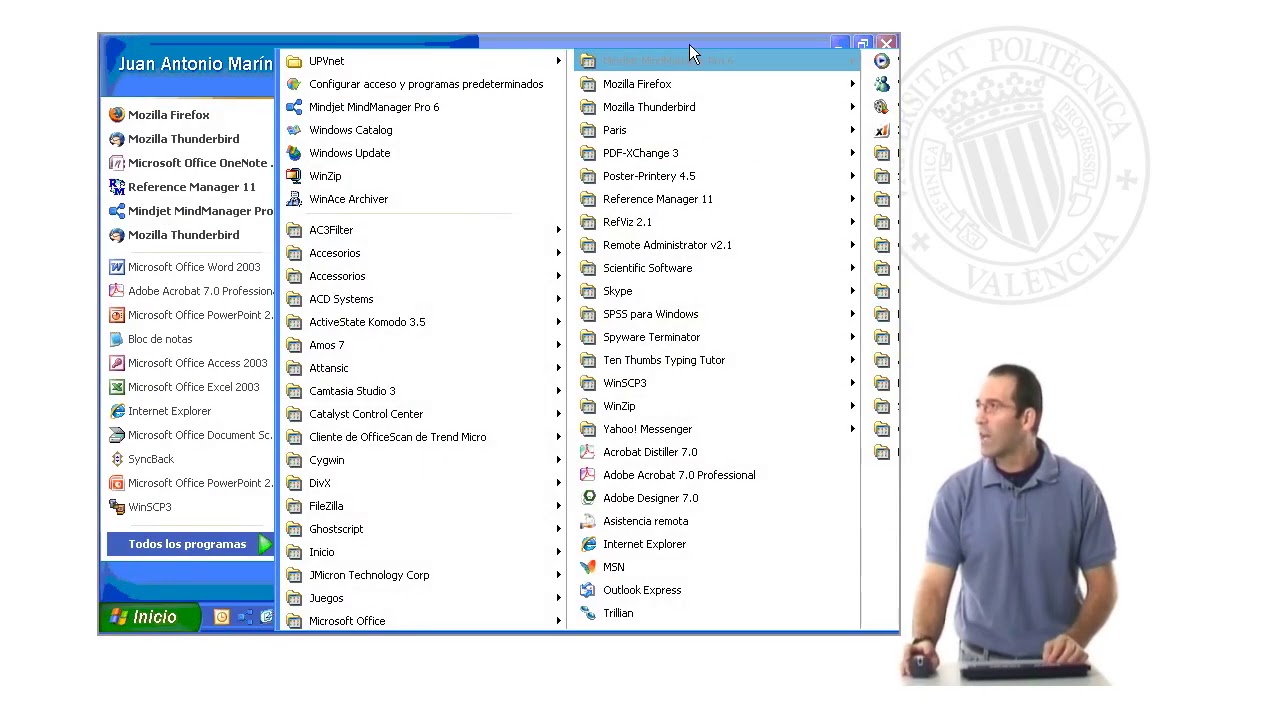This screenshot has width=1280, height=720.
Task: Select the PDF-XChange 3 entry
Action: click(x=718, y=153)
